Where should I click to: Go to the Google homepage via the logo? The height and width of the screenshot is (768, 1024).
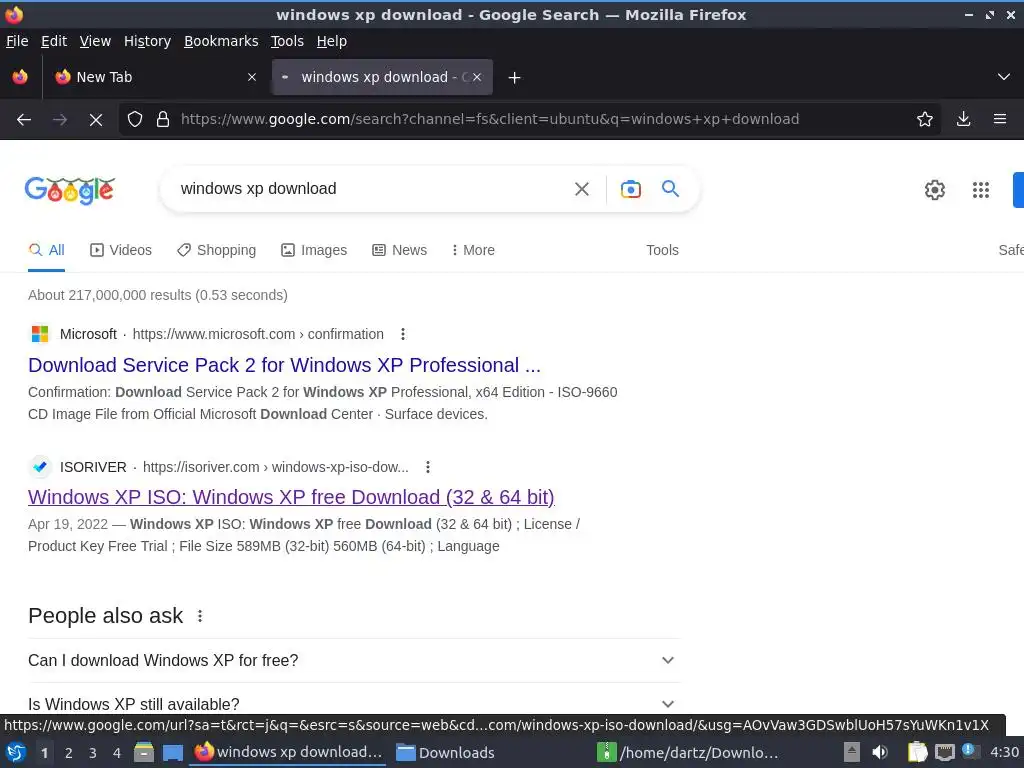point(70,190)
